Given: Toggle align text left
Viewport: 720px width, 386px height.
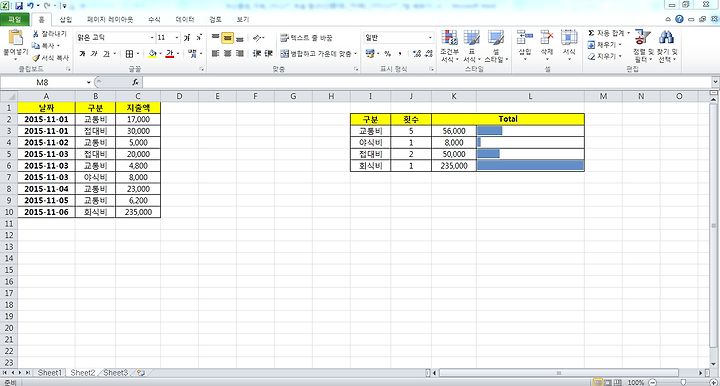Looking at the screenshot, I should pyautogui.click(x=215, y=54).
